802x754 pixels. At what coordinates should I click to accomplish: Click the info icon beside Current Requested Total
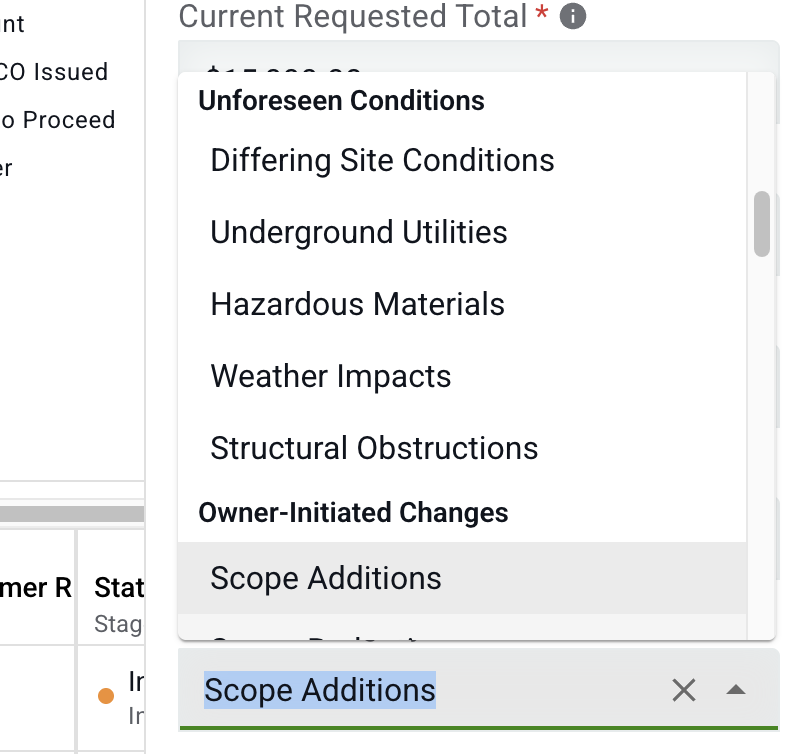572,16
